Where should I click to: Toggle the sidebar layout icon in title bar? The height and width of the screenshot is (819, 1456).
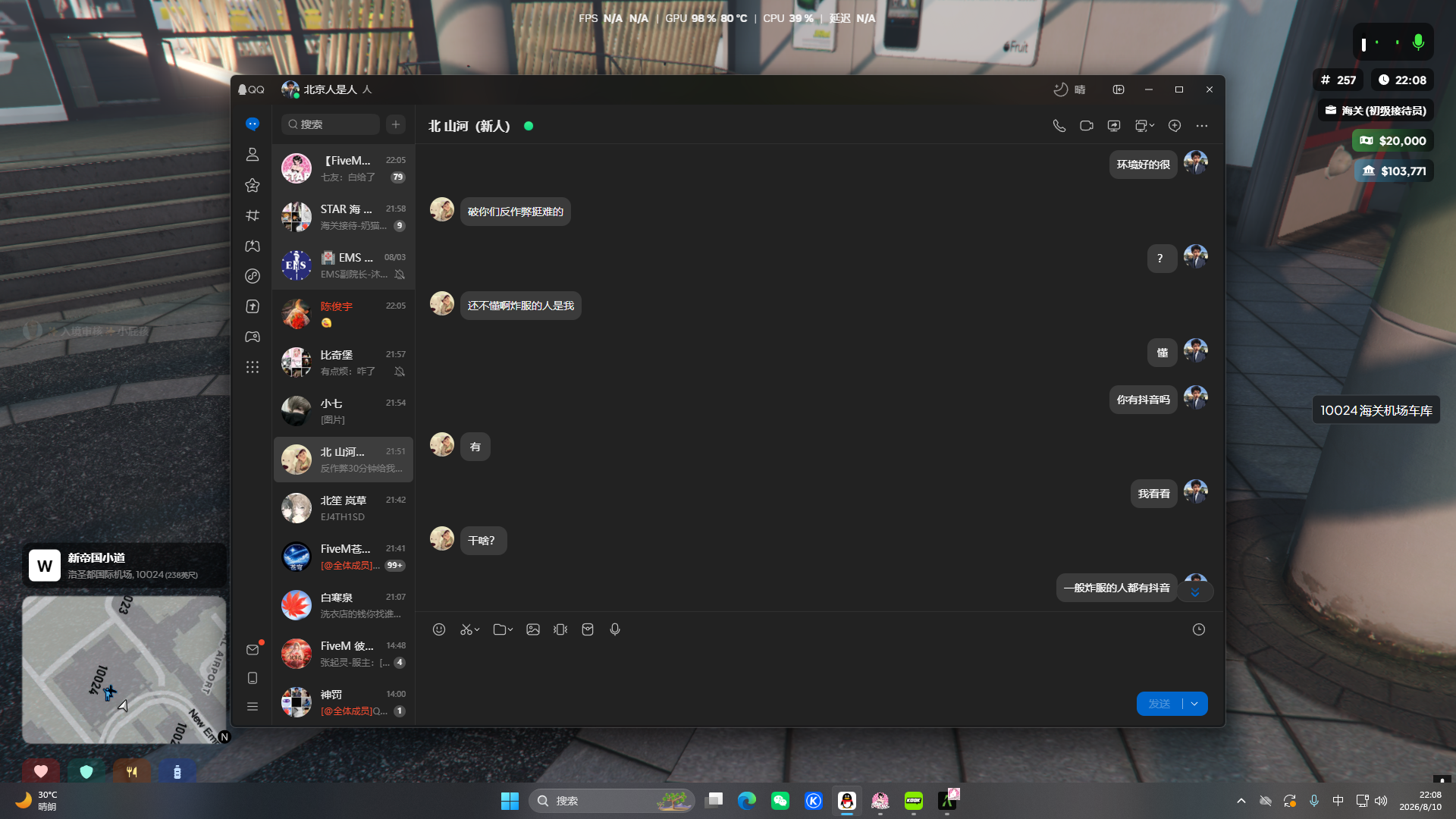click(x=1119, y=89)
